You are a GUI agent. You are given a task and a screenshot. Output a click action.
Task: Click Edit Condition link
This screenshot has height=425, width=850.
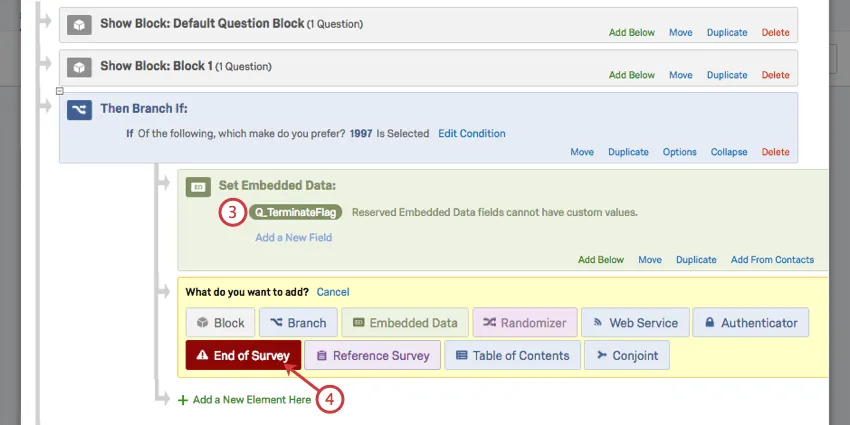[472, 133]
